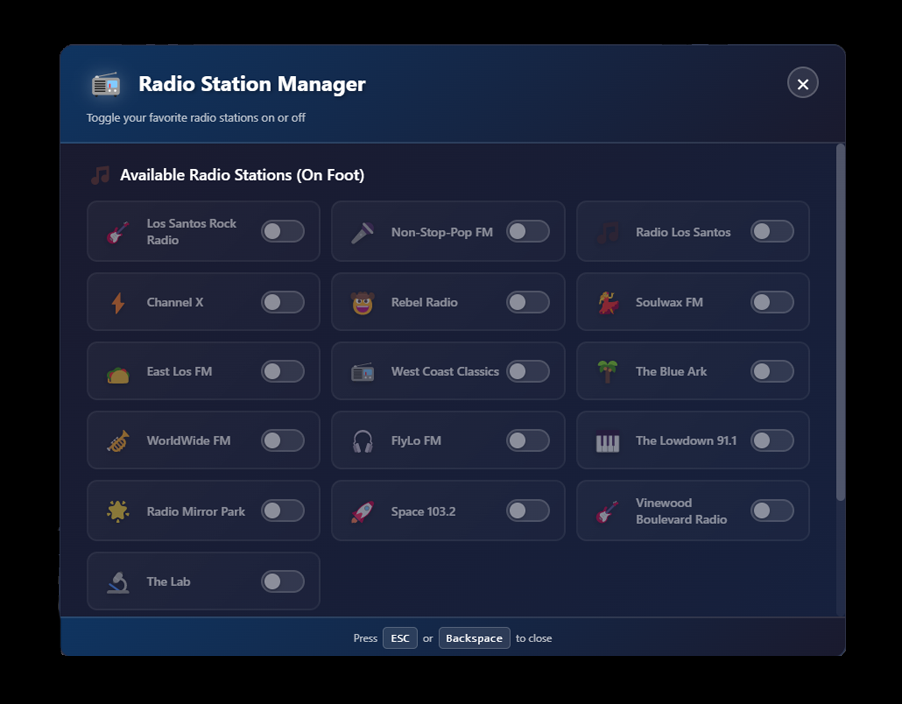Click the radio icon in the header

pos(105,85)
